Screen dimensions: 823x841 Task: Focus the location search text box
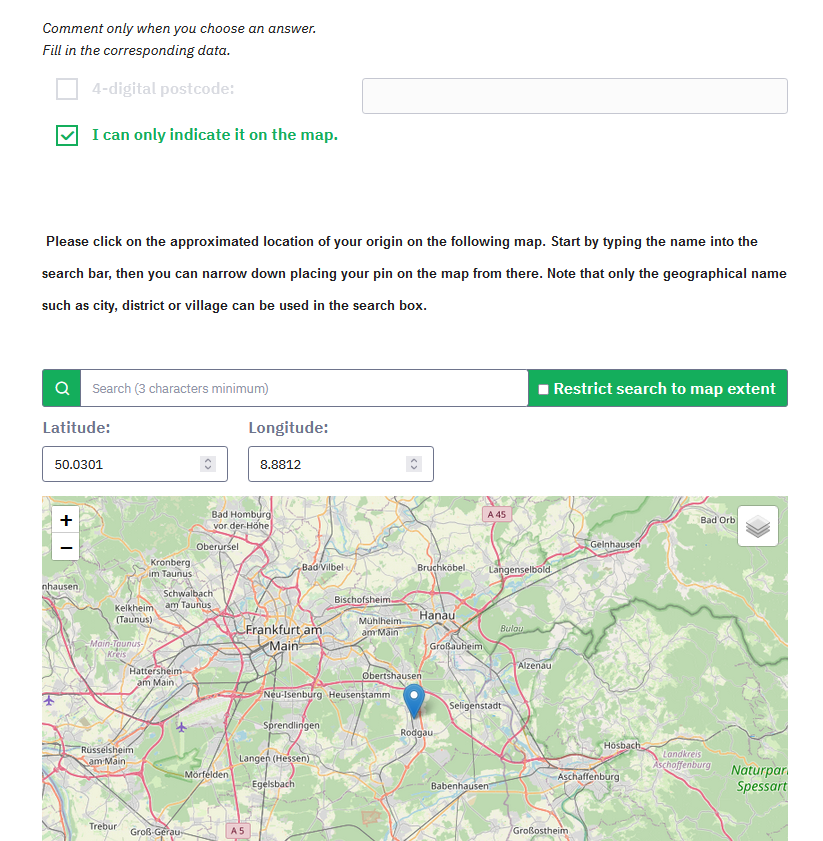click(x=303, y=388)
